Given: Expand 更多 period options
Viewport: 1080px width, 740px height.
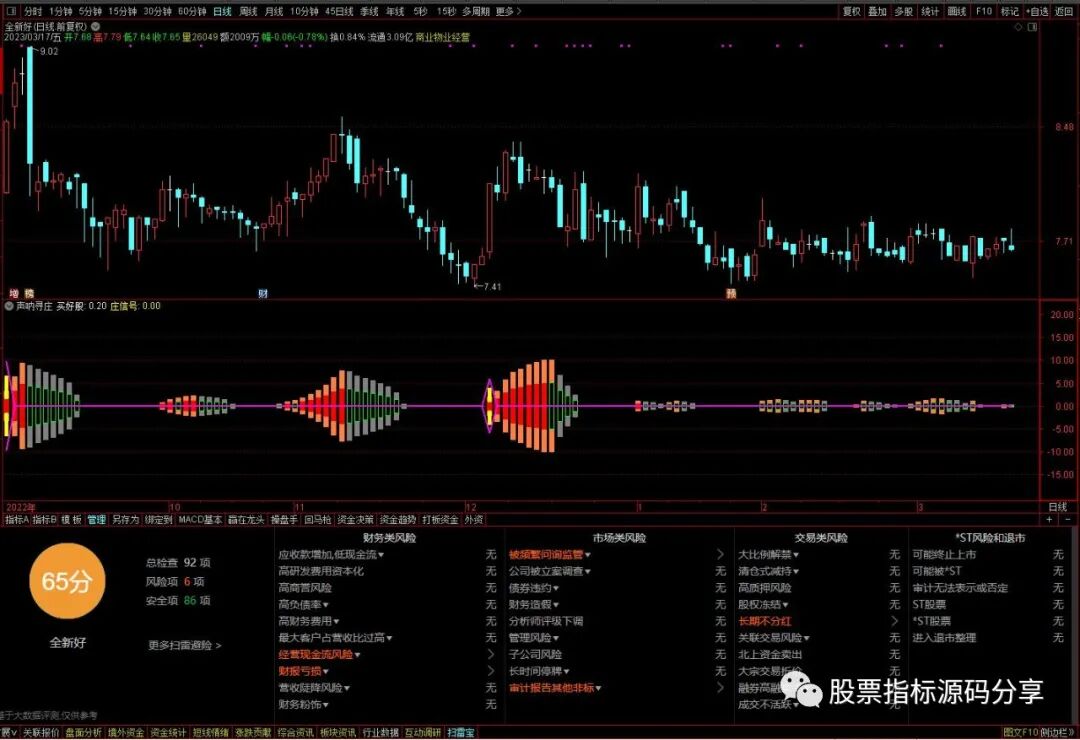Looking at the screenshot, I should 508,12.
